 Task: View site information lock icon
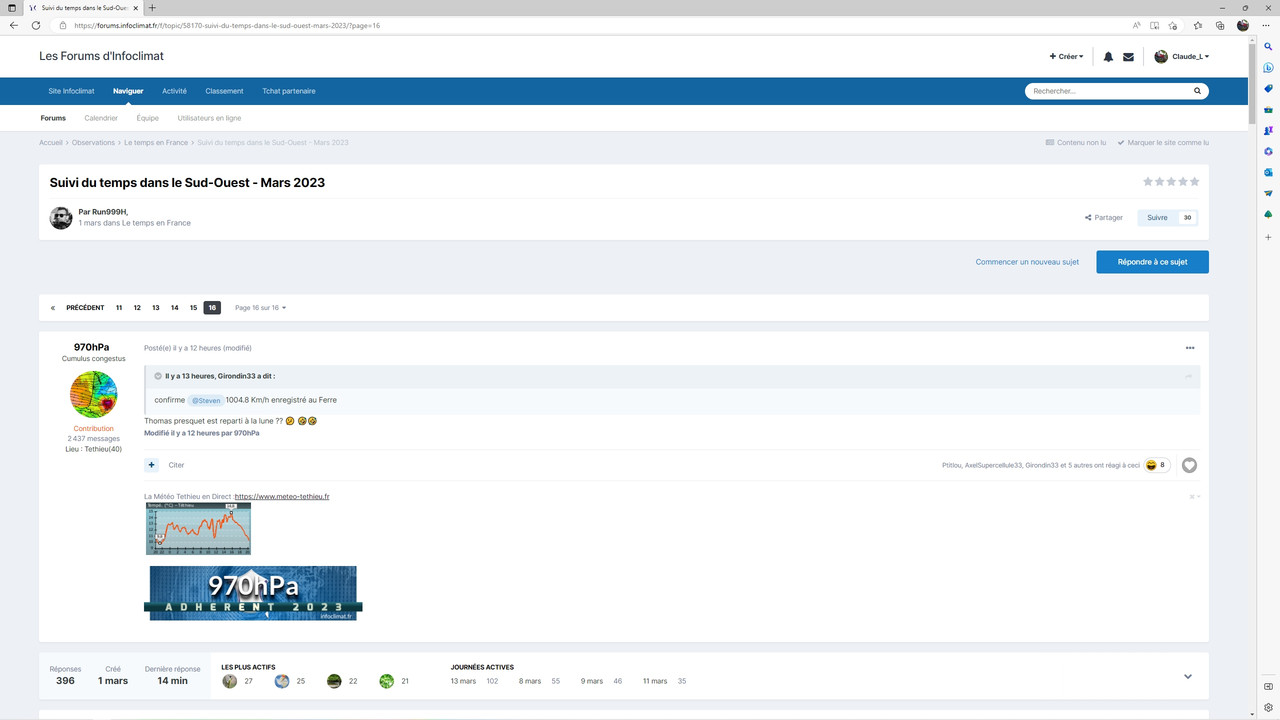tap(63, 25)
